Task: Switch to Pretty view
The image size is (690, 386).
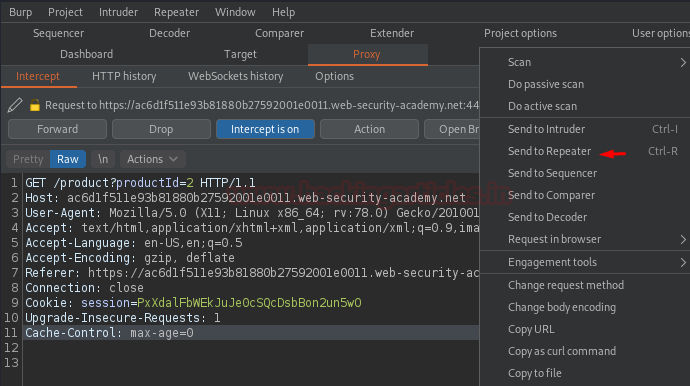Action: (28, 159)
